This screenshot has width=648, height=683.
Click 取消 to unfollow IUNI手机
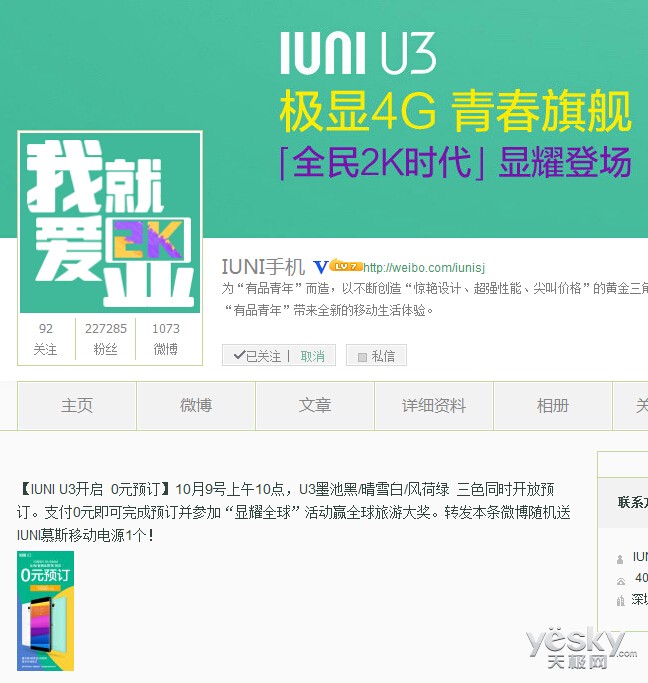pos(312,356)
